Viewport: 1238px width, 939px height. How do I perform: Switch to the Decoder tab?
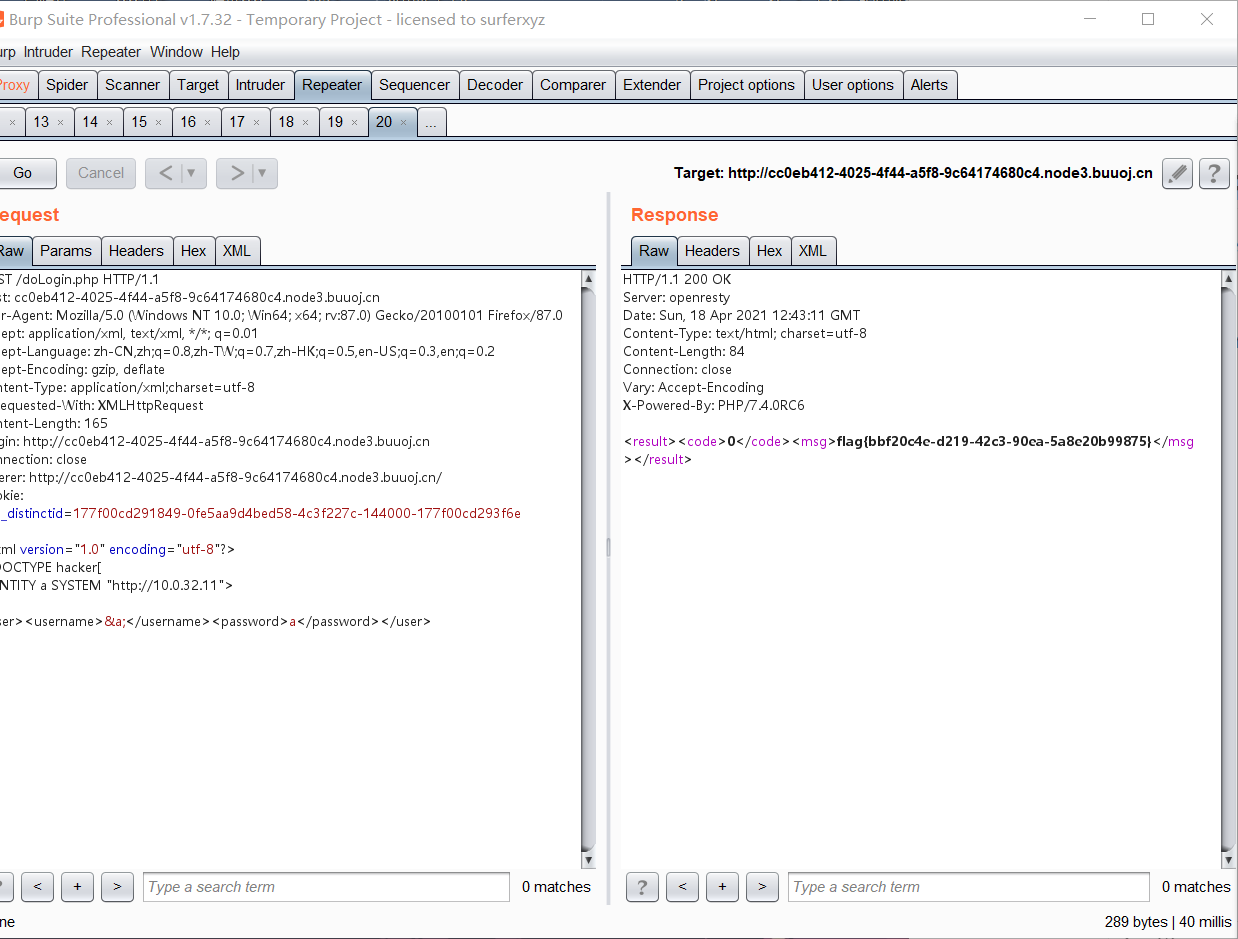tap(495, 85)
